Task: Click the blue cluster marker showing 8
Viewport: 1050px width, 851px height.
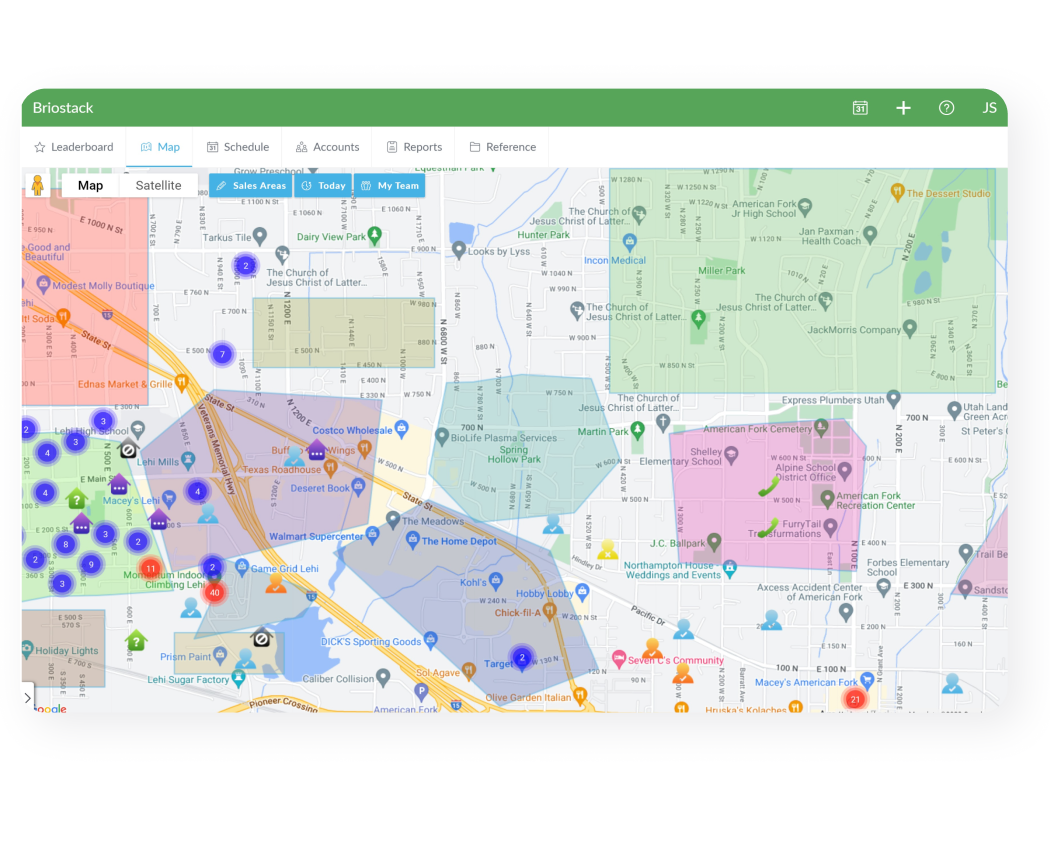Action: coord(66,544)
